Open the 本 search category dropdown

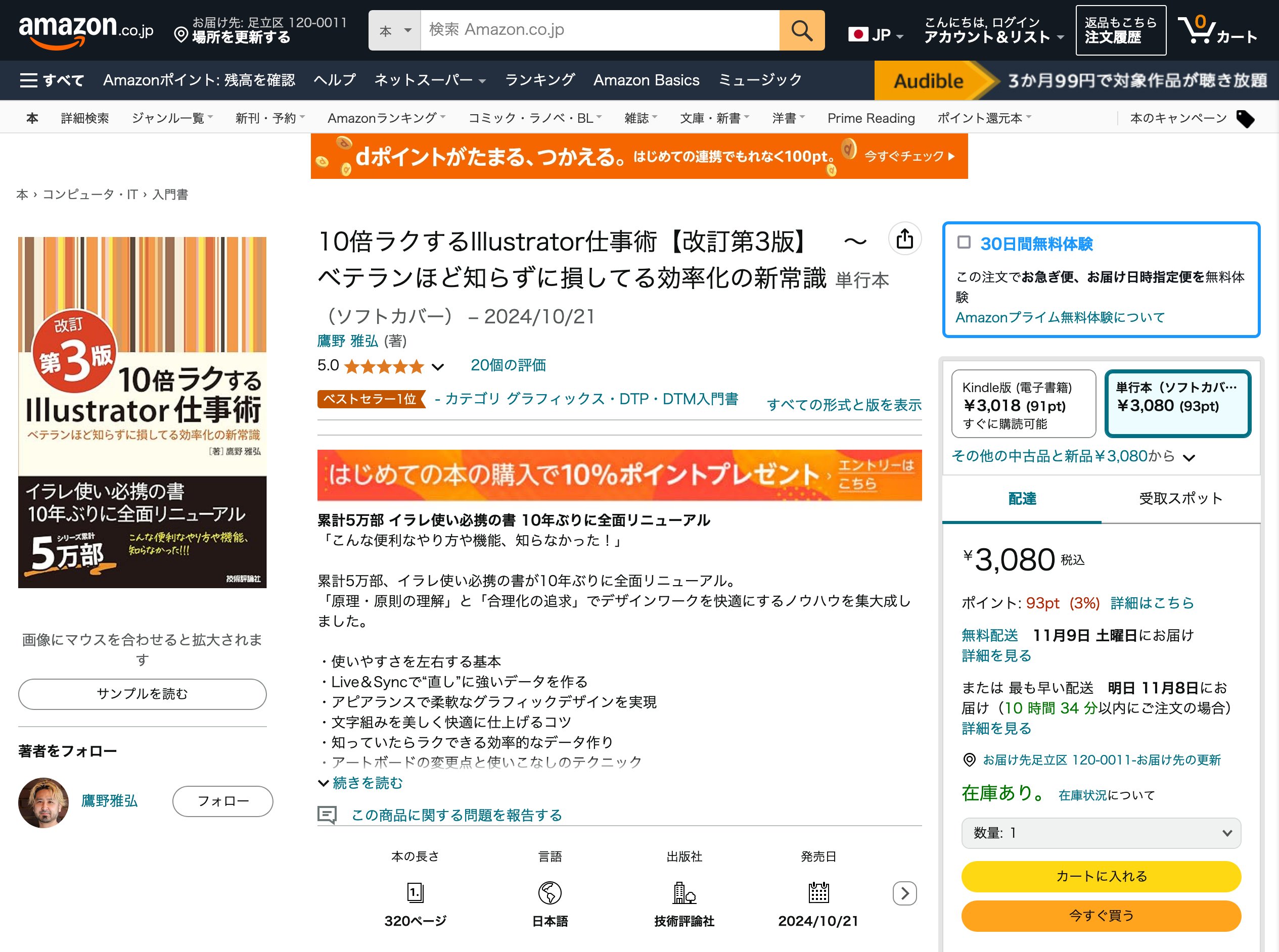[395, 30]
